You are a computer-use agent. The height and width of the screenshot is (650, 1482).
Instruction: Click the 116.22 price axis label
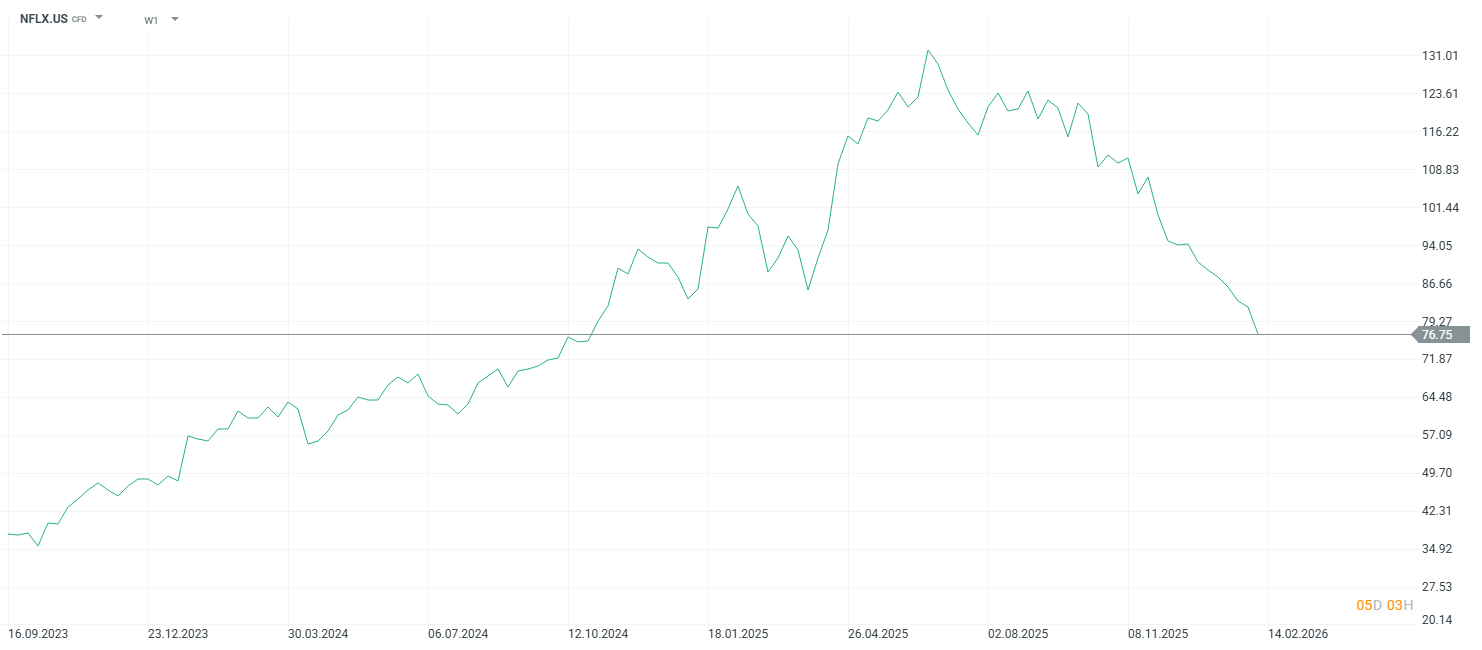point(1438,132)
